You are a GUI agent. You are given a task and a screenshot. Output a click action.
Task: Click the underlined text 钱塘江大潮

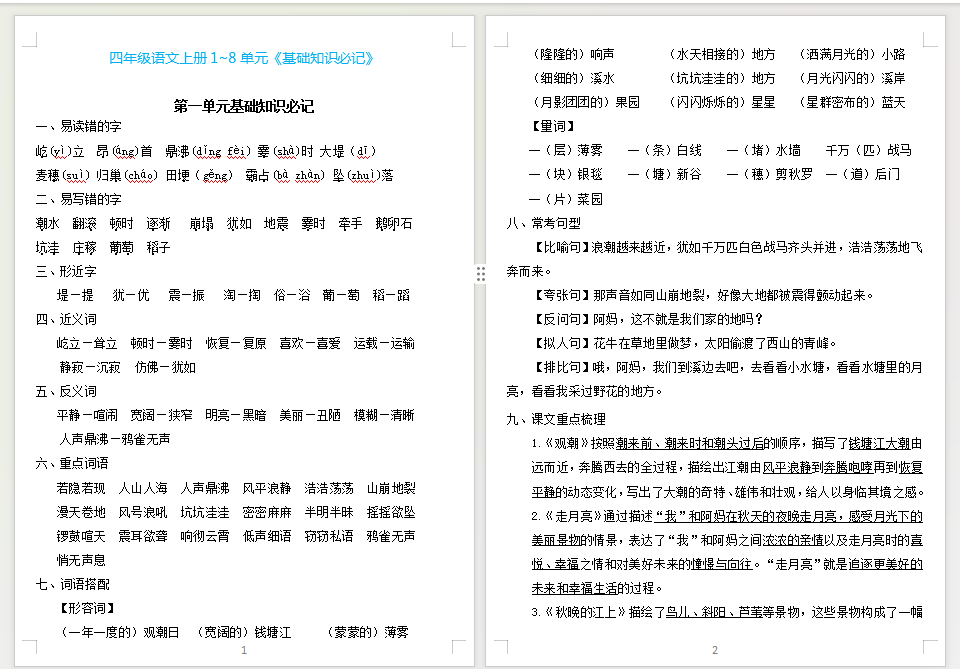click(880, 443)
